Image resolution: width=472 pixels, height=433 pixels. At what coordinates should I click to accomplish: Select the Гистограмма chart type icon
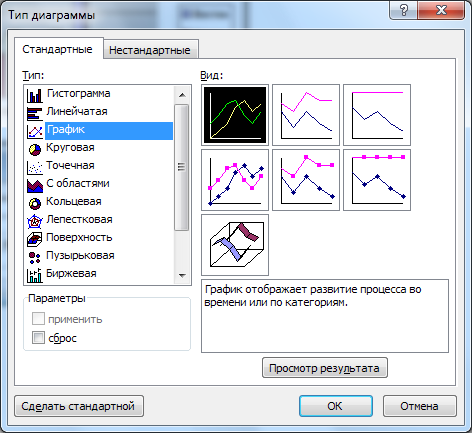[x=35, y=95]
